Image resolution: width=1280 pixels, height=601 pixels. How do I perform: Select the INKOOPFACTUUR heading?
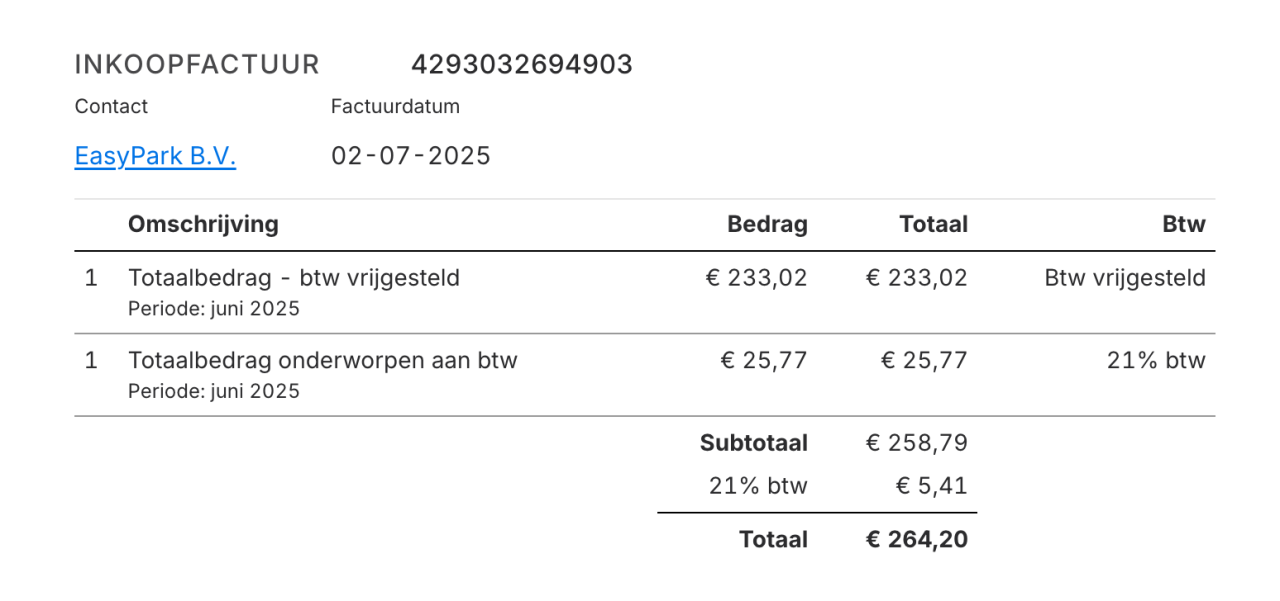pyautogui.click(x=197, y=65)
